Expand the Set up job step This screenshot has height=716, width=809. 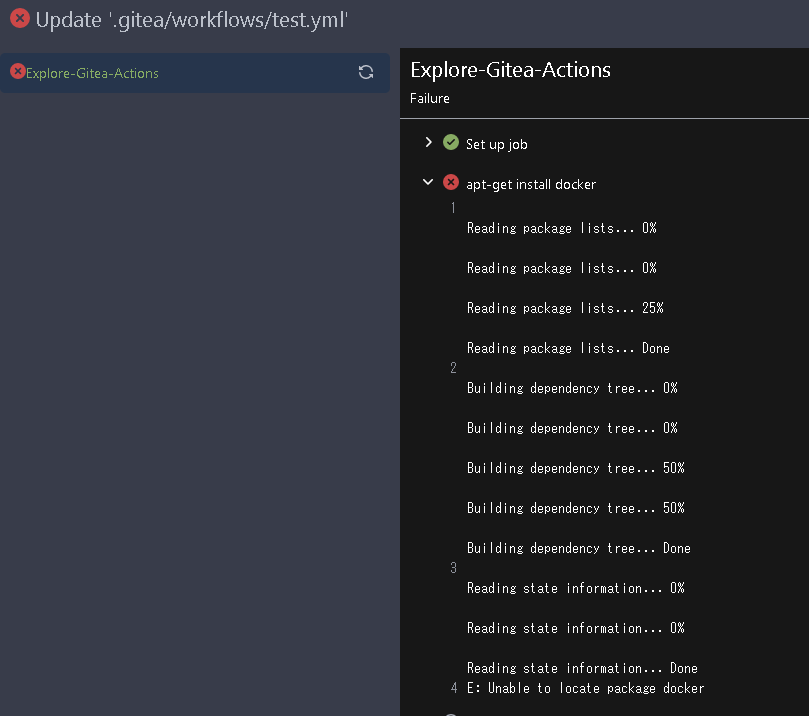pos(428,142)
